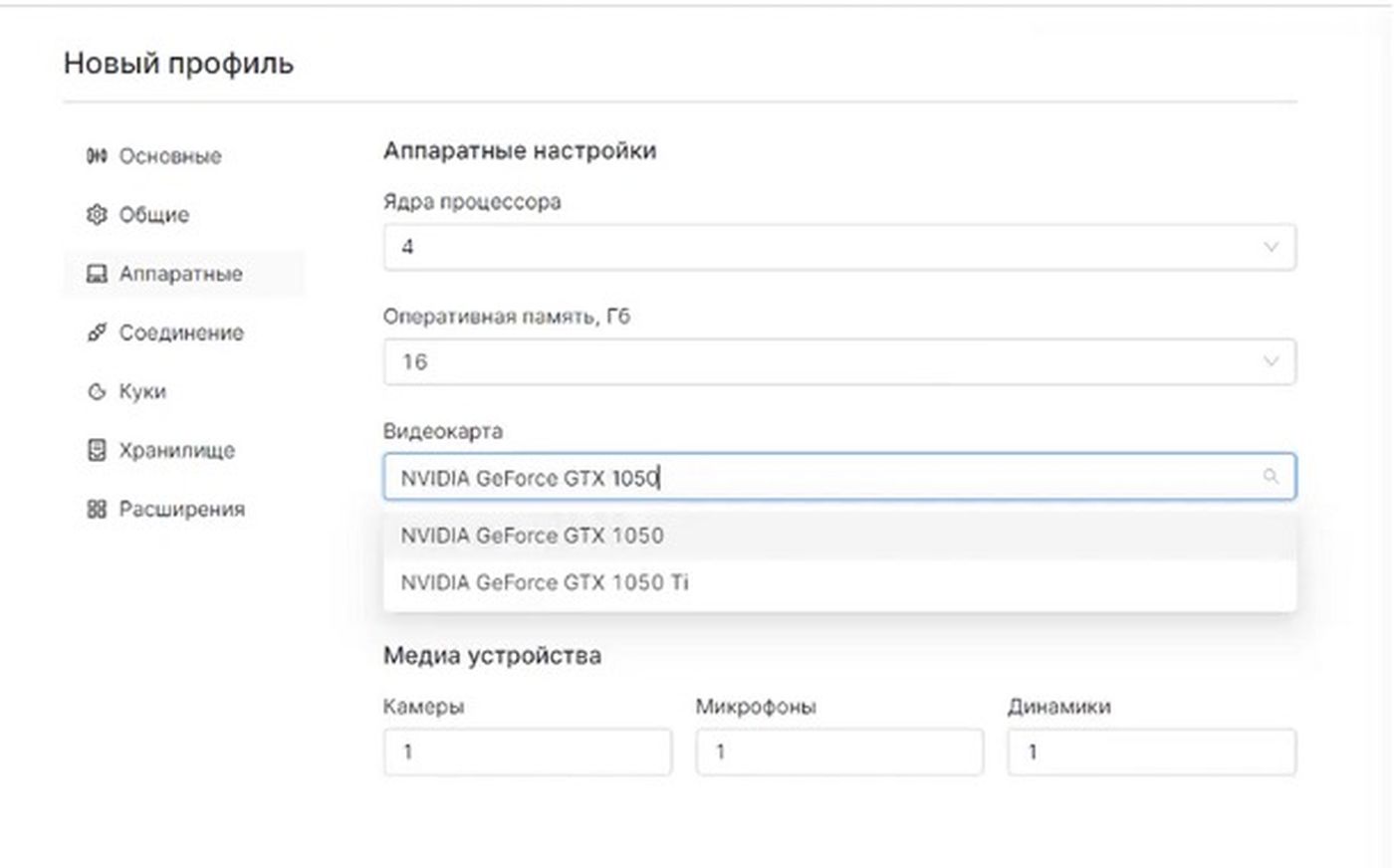The height and width of the screenshot is (868, 1394).
Task: Click the sliders icon beside Основные
Action: (97, 156)
